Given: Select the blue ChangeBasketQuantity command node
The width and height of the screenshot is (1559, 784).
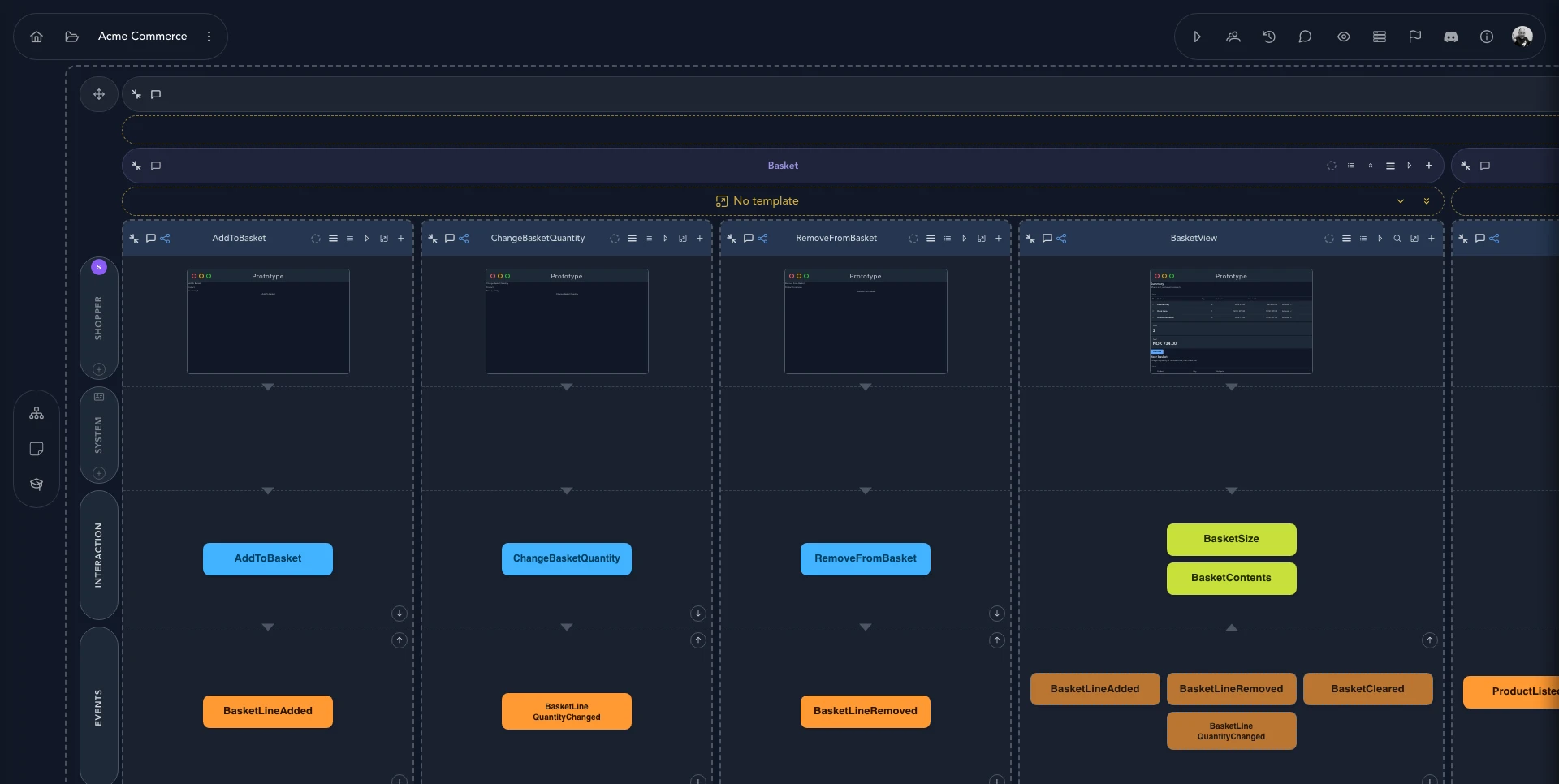Looking at the screenshot, I should pyautogui.click(x=567, y=559).
